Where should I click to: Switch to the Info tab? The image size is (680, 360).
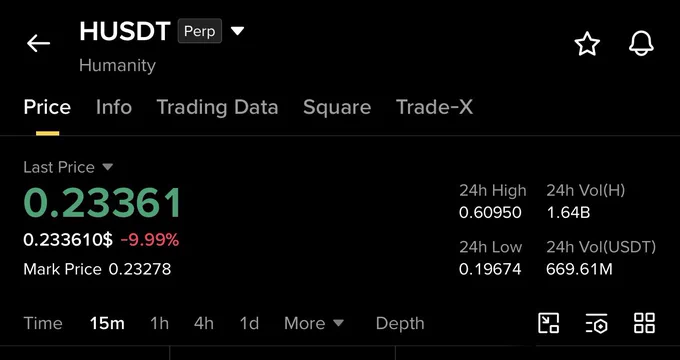coord(114,107)
